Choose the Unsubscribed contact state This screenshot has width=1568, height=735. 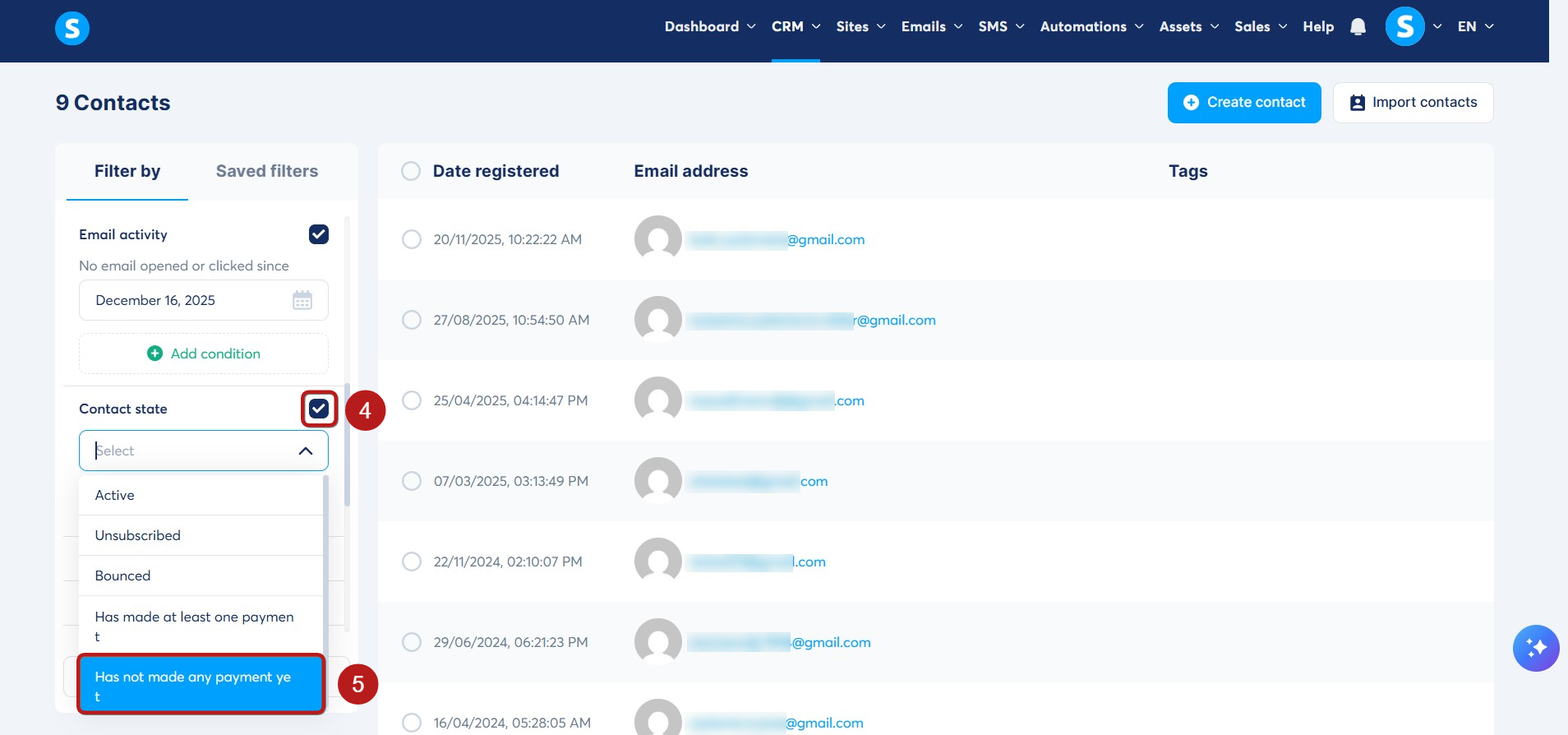(x=201, y=535)
